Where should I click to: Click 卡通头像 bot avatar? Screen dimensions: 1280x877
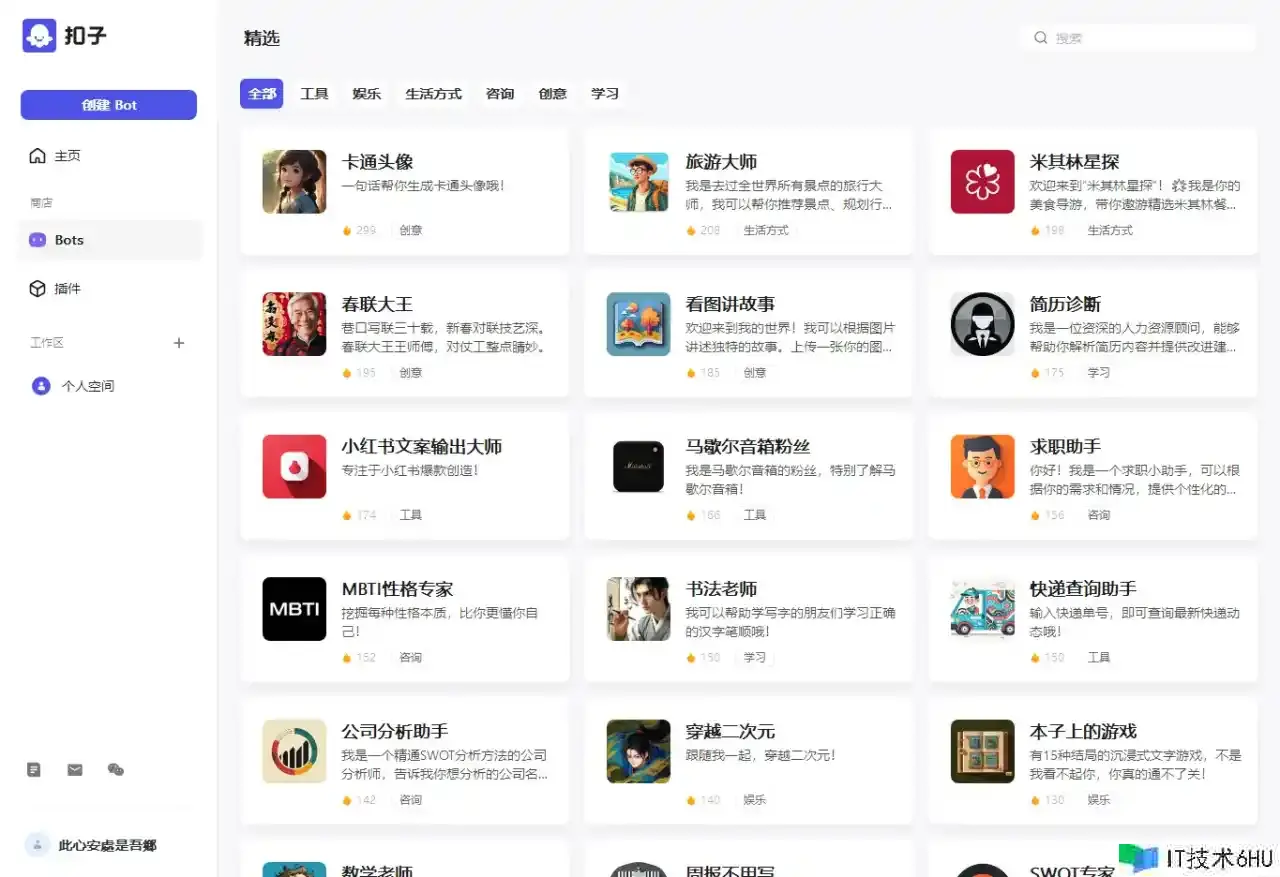294,182
